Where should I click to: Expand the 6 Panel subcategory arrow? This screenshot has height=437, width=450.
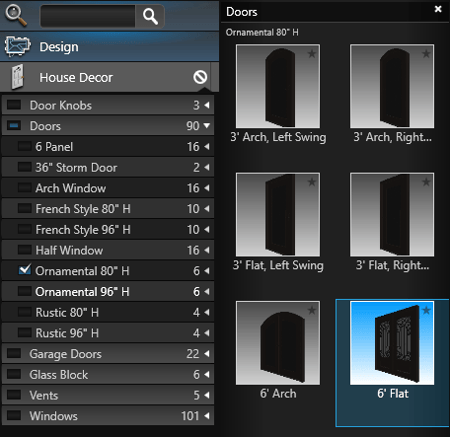(207, 146)
